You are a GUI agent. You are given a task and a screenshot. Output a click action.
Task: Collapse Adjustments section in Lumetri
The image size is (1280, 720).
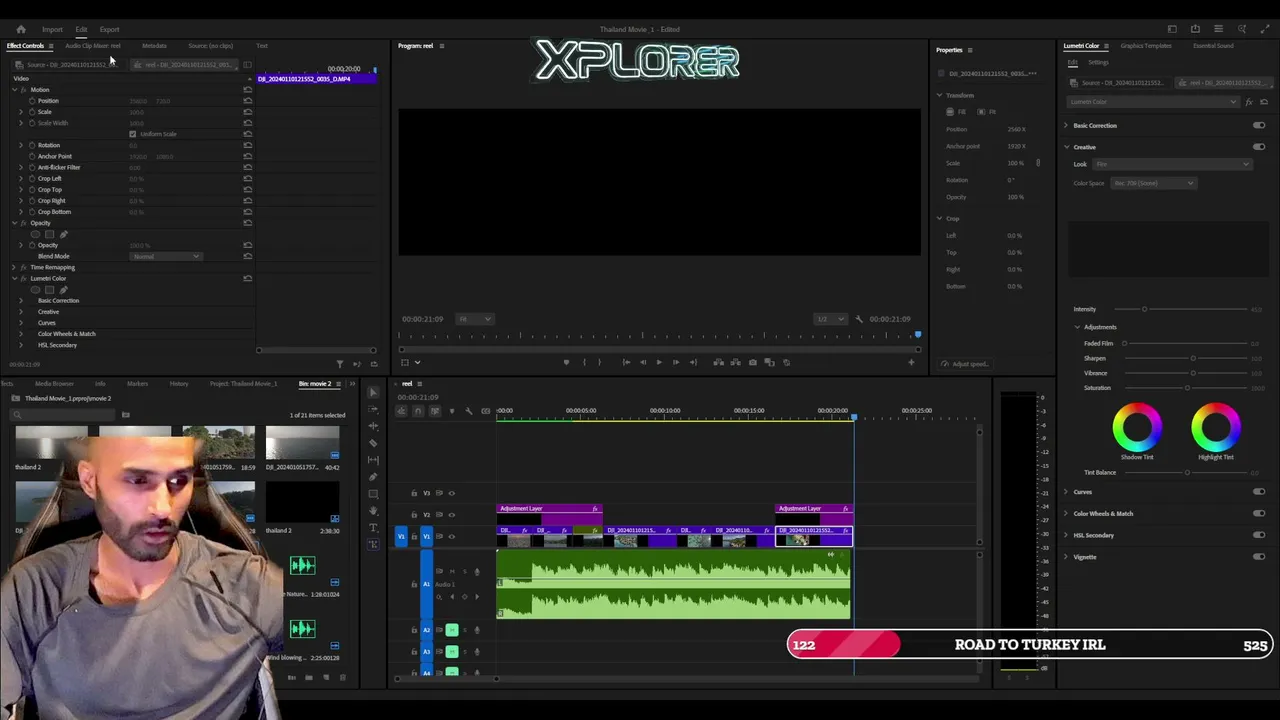(1078, 327)
